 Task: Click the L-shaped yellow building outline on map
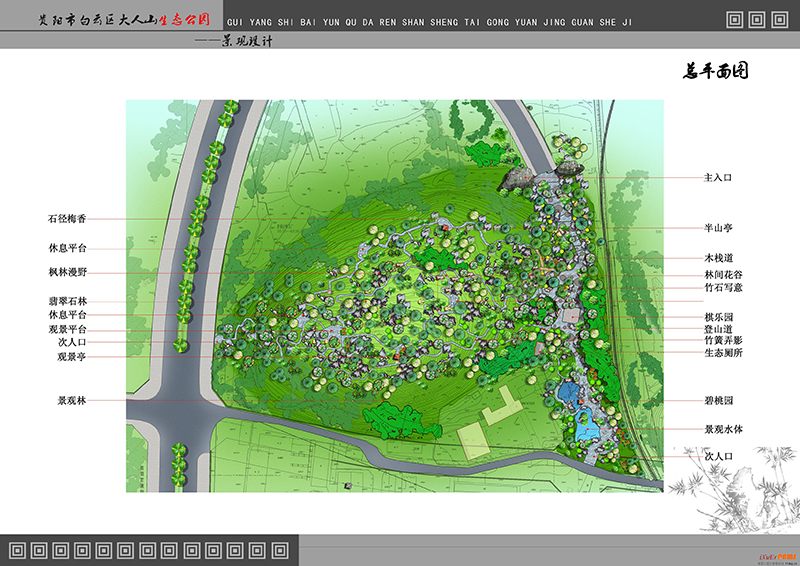pyautogui.click(x=502, y=406)
